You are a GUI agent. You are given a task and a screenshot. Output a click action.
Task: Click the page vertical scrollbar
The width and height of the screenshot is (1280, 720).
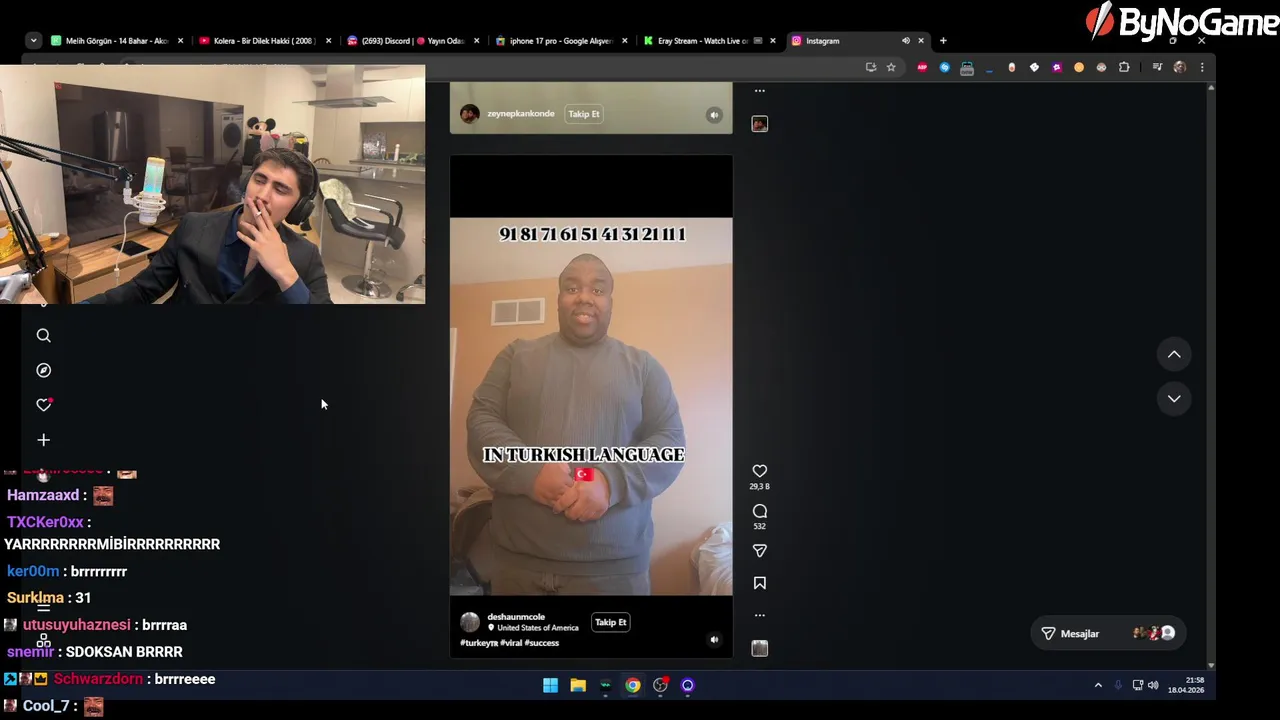click(x=1211, y=376)
